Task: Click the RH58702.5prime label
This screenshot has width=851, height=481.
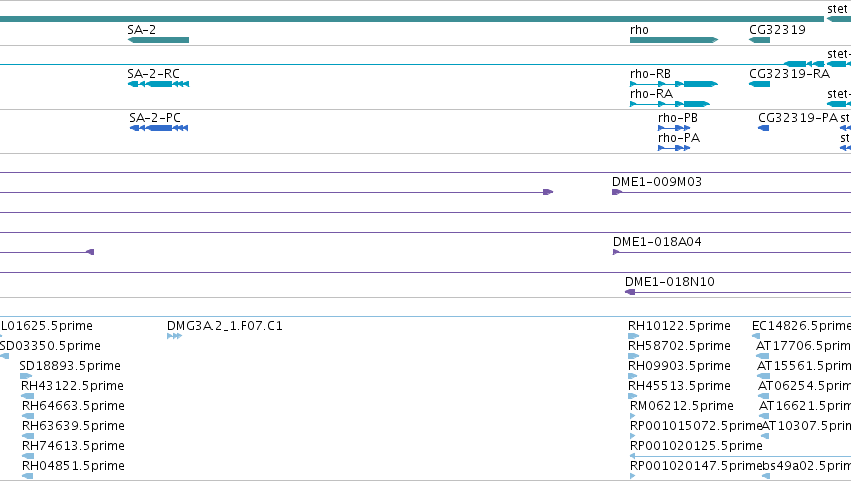Action: coord(679,346)
